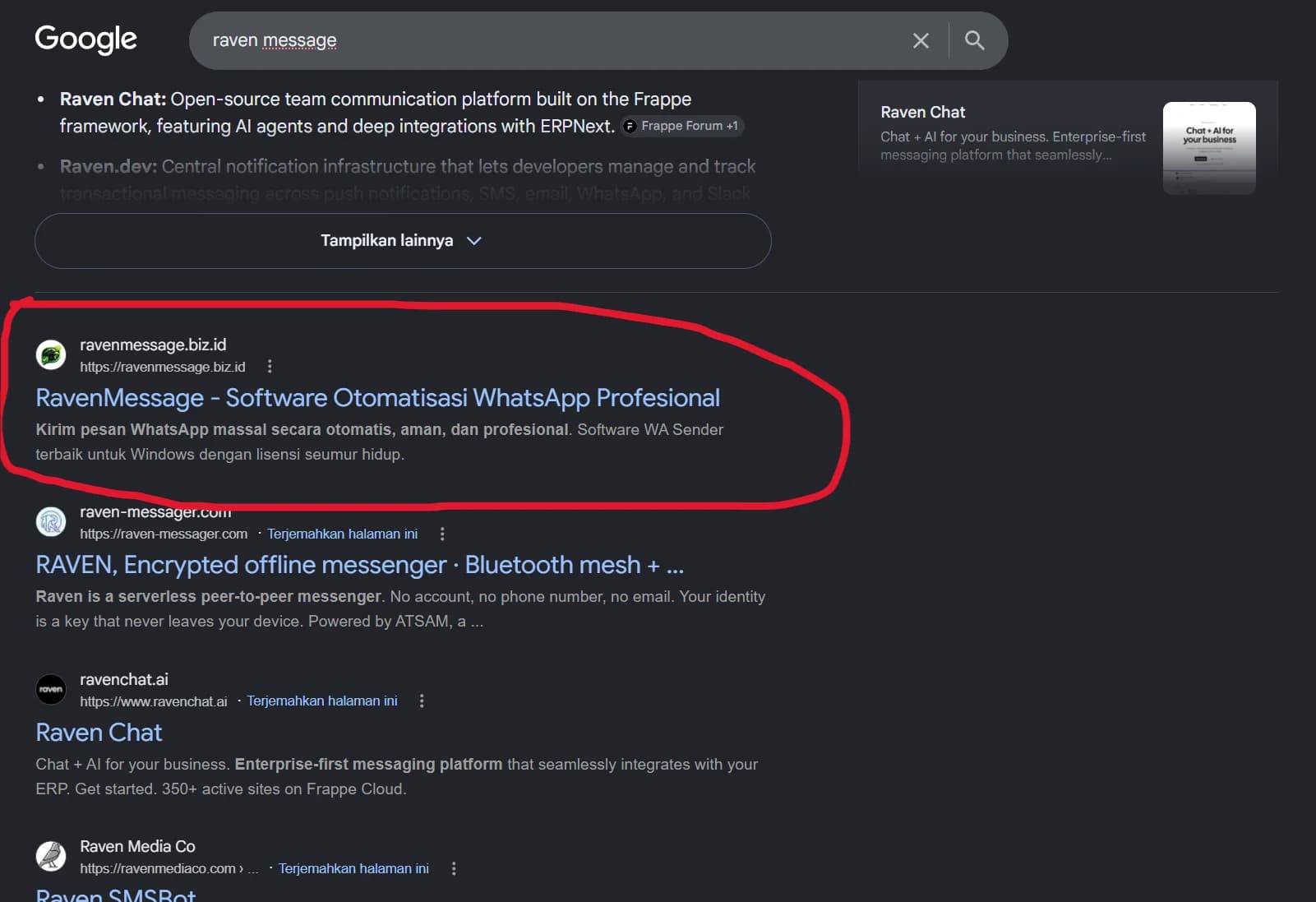This screenshot has width=1316, height=902.
Task: Open the Google logo homepage
Action: [x=85, y=39]
